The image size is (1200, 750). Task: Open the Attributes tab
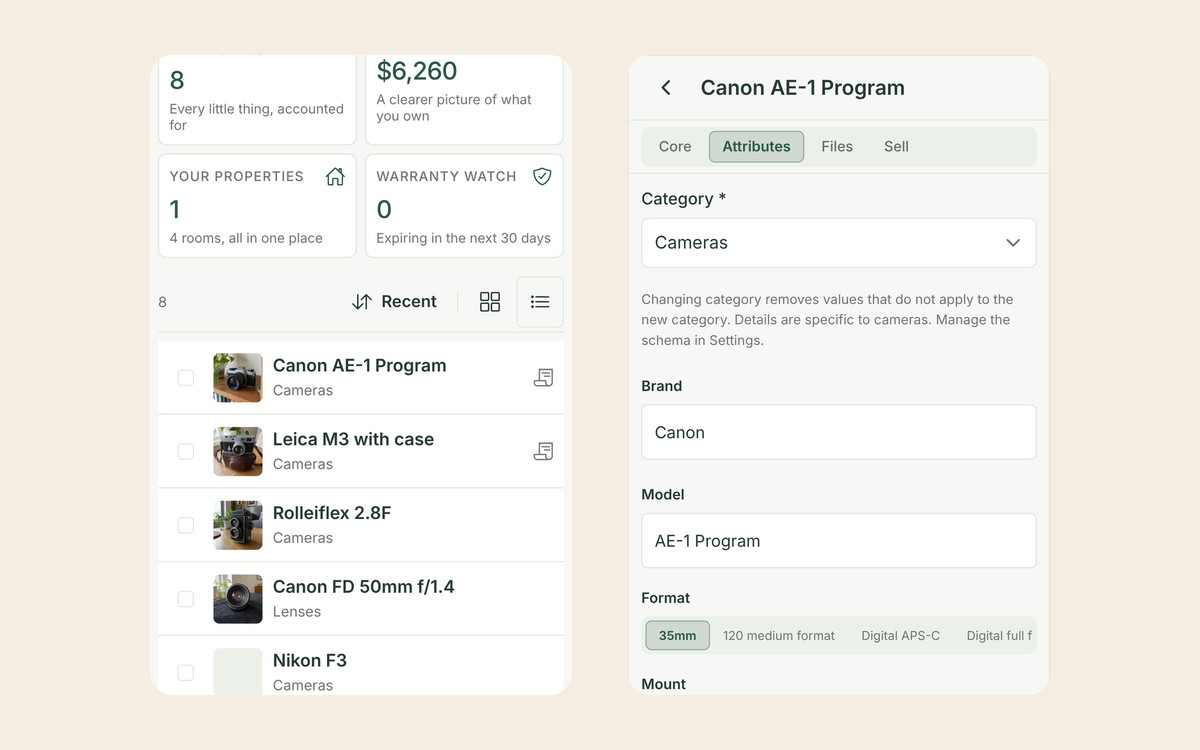click(756, 146)
